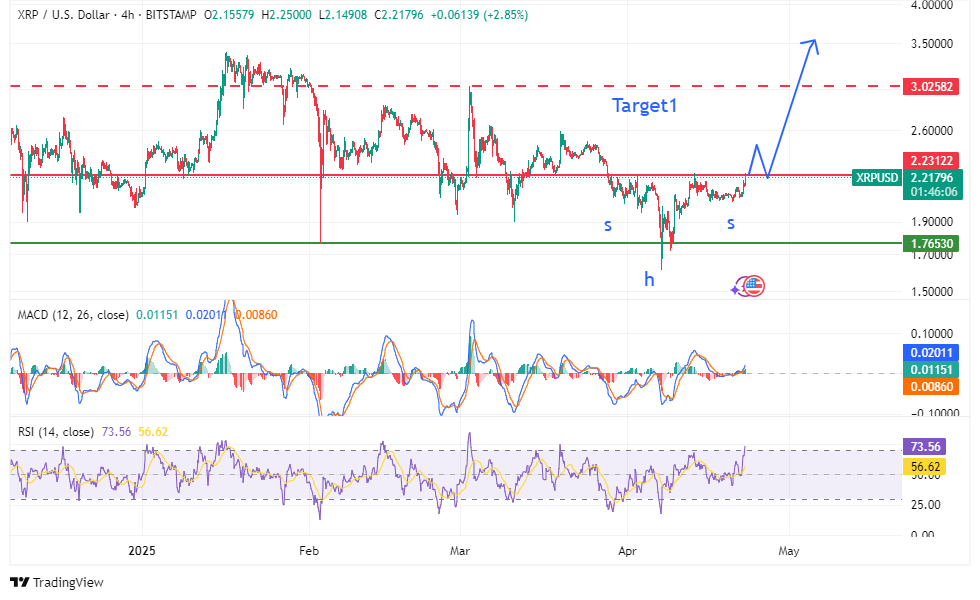Select the low value L2.14908
The height and width of the screenshot is (600, 980).
click(343, 14)
